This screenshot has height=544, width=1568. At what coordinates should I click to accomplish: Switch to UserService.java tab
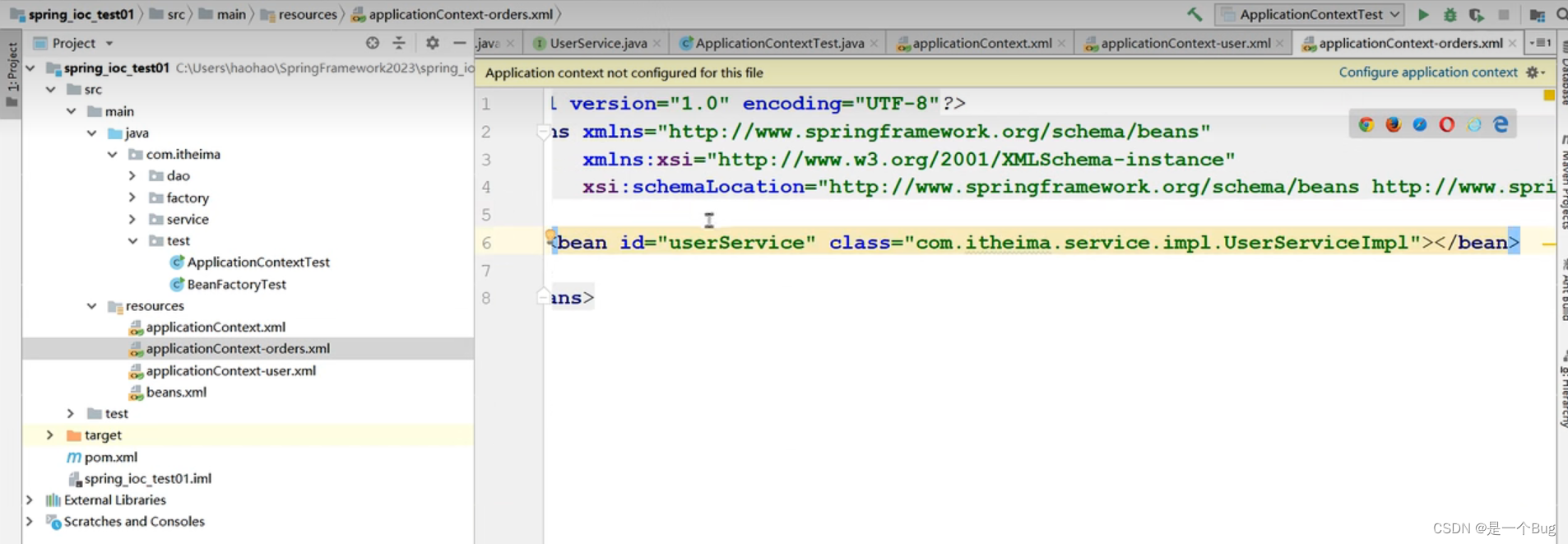click(x=597, y=43)
